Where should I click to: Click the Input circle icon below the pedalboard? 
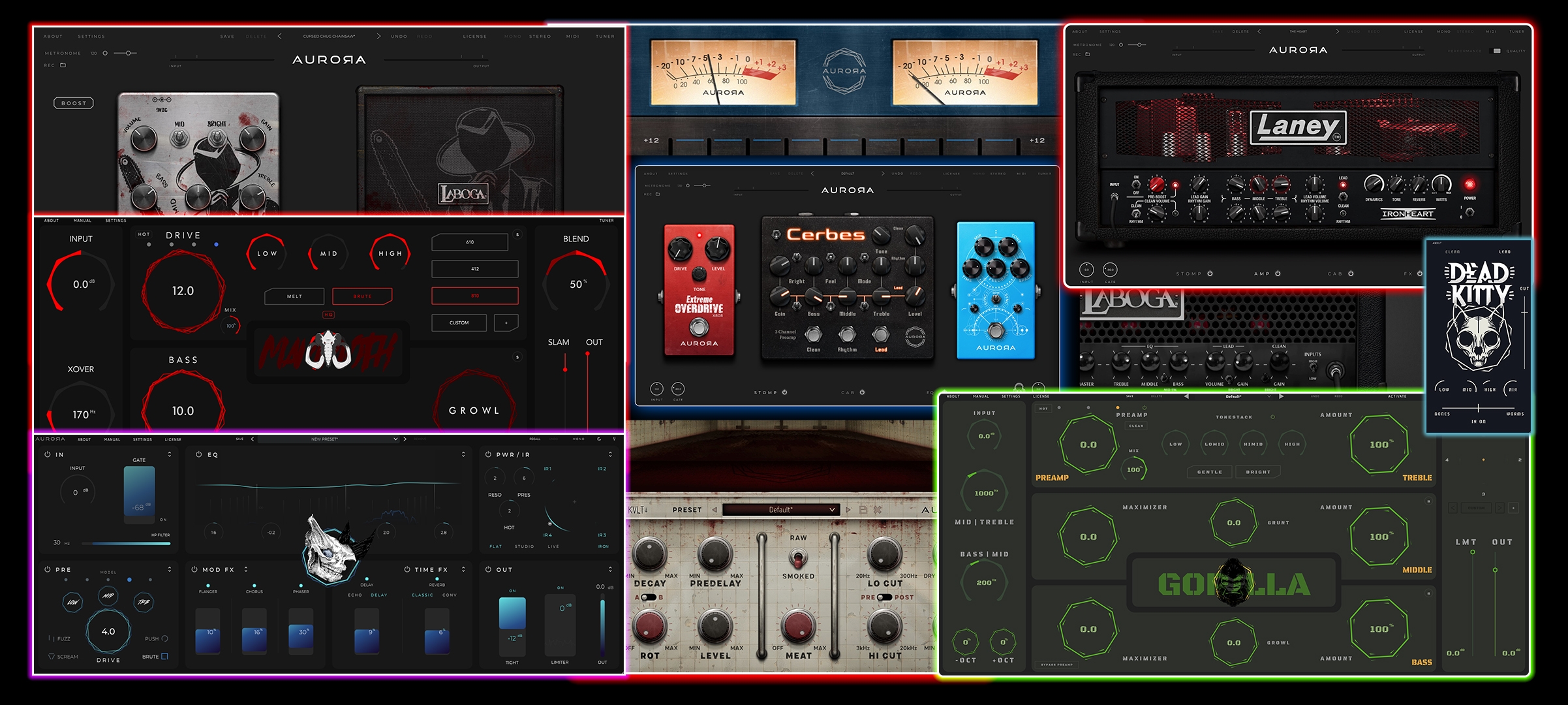tap(656, 389)
